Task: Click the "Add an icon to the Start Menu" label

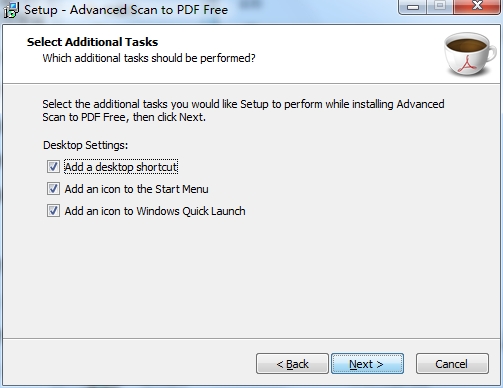Action: click(136, 189)
